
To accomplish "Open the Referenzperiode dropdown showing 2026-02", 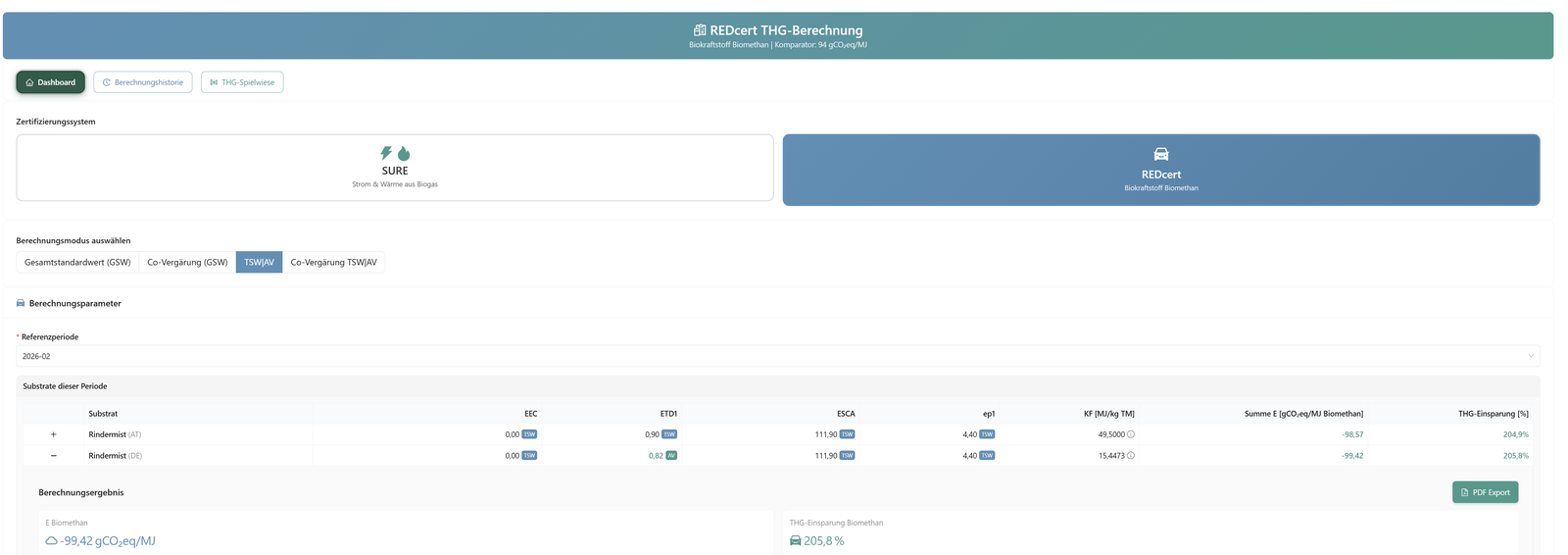I will [778, 356].
